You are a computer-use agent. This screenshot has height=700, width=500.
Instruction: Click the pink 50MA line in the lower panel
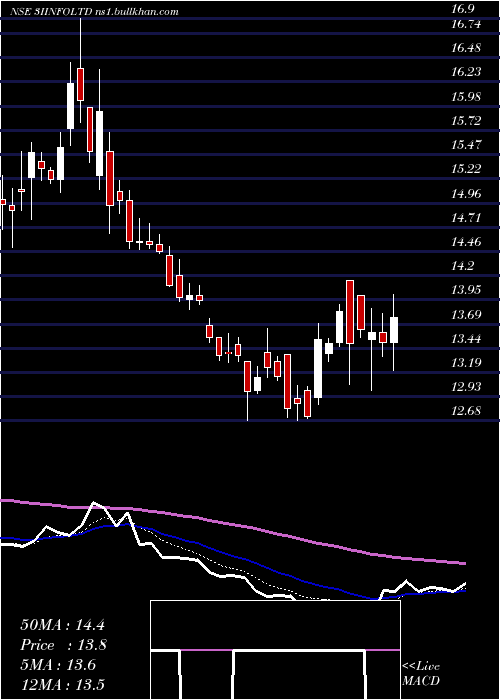[x=232, y=524]
